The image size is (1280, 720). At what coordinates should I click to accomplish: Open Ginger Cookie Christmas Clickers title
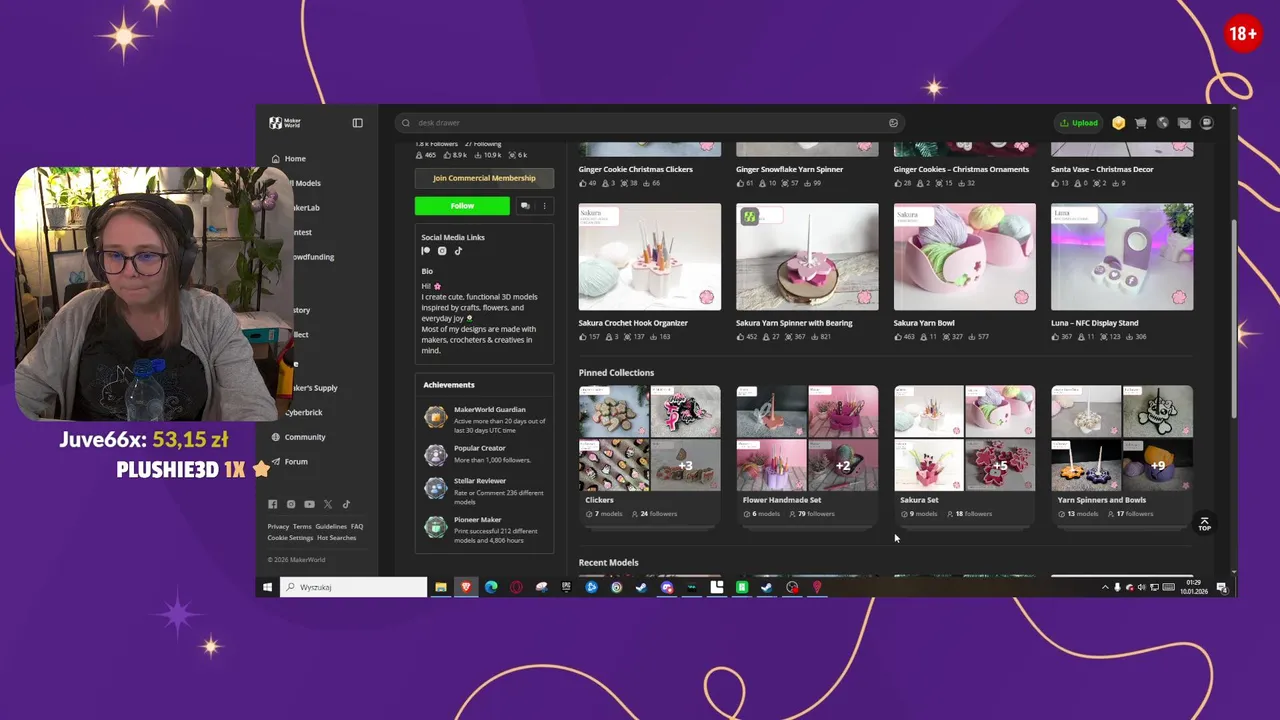coord(635,169)
